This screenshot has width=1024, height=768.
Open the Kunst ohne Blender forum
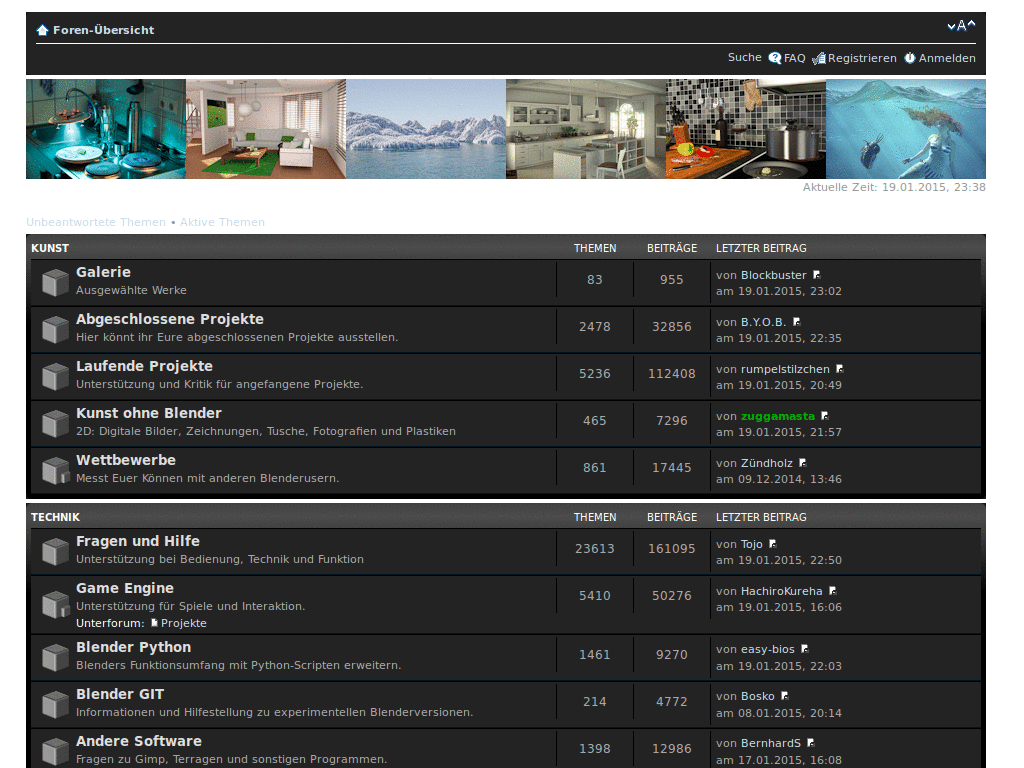tap(149, 413)
